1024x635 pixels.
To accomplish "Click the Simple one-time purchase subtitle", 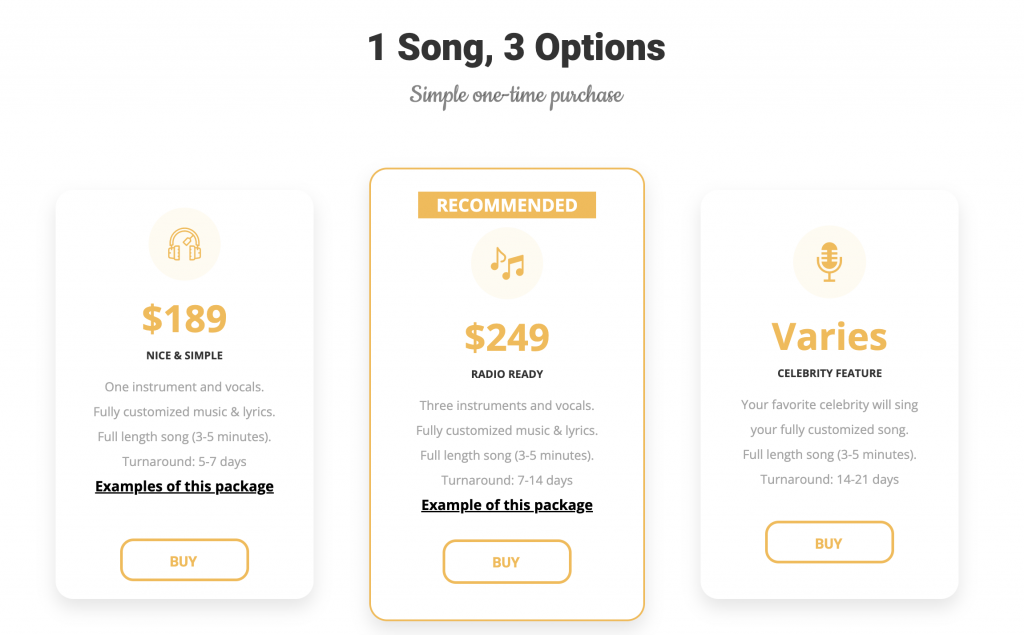I will (x=516, y=95).
